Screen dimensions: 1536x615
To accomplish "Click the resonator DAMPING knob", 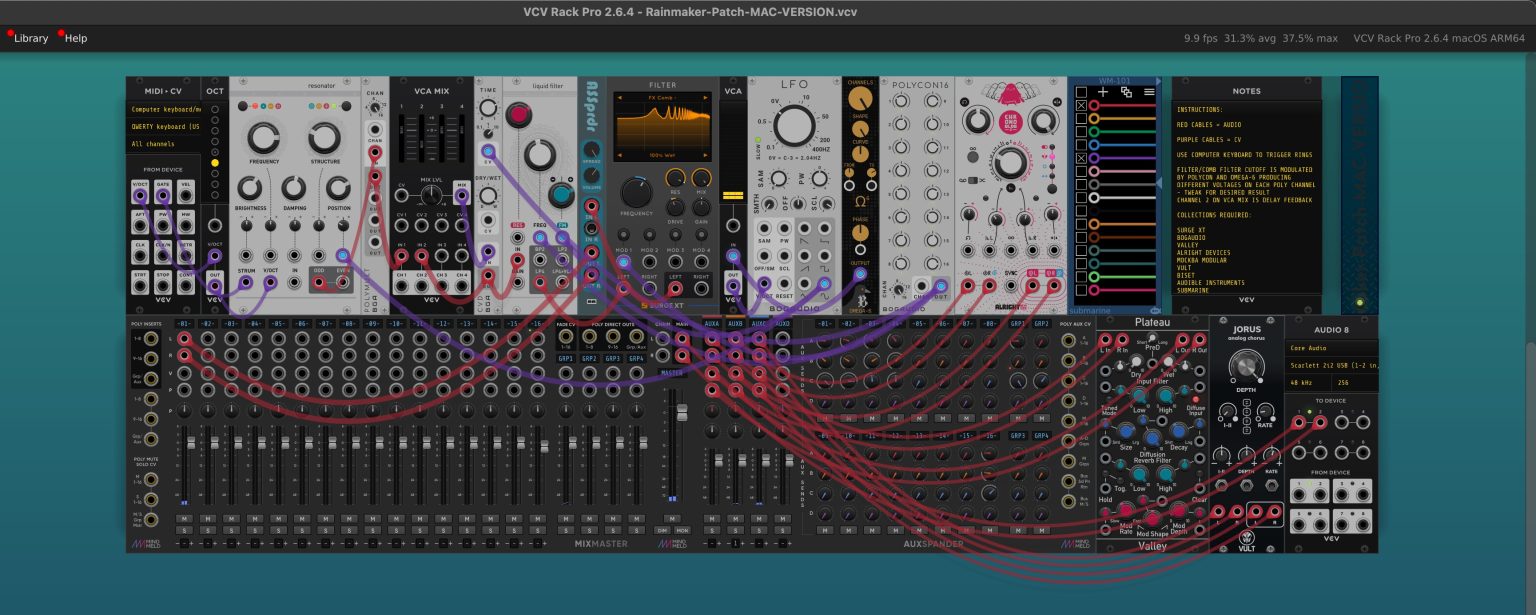I will (x=293, y=187).
